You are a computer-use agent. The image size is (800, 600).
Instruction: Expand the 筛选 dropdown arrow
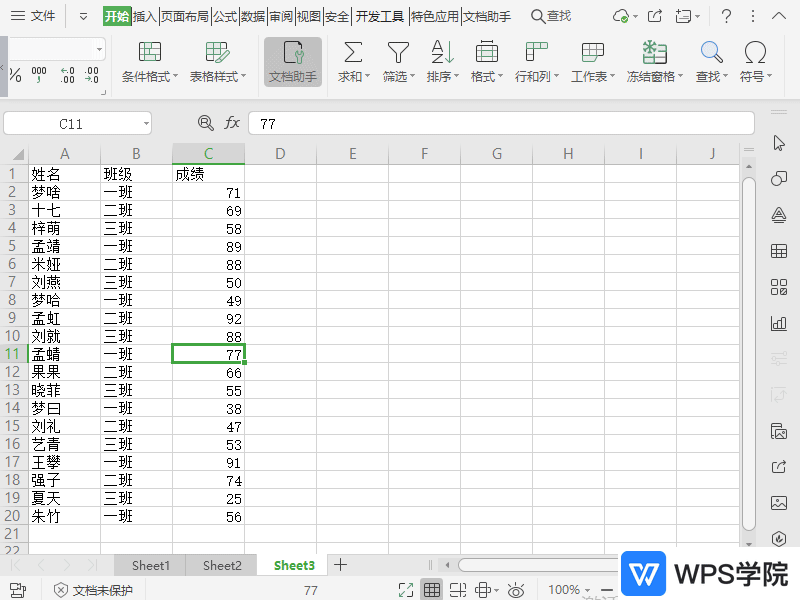pos(412,77)
